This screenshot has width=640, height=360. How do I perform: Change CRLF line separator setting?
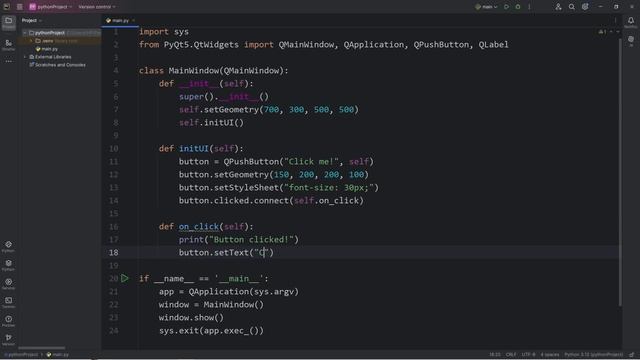(x=511, y=355)
